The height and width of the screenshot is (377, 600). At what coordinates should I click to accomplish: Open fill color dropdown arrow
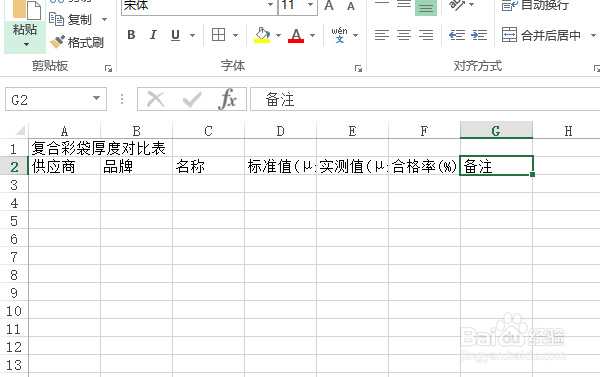pyautogui.click(x=279, y=35)
